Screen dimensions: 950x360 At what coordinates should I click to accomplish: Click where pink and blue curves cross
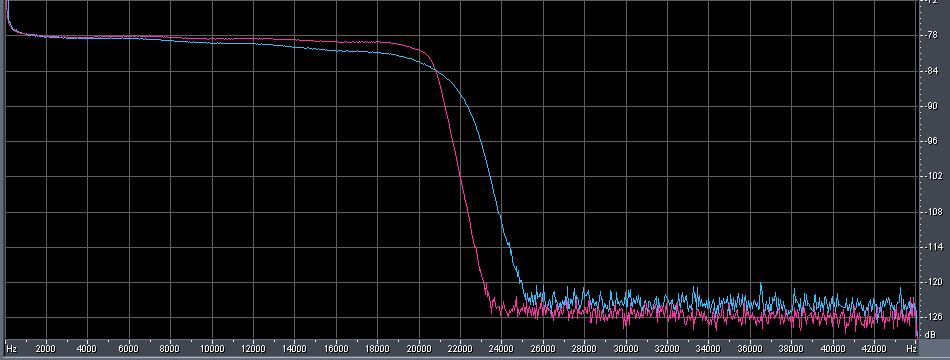click(436, 70)
